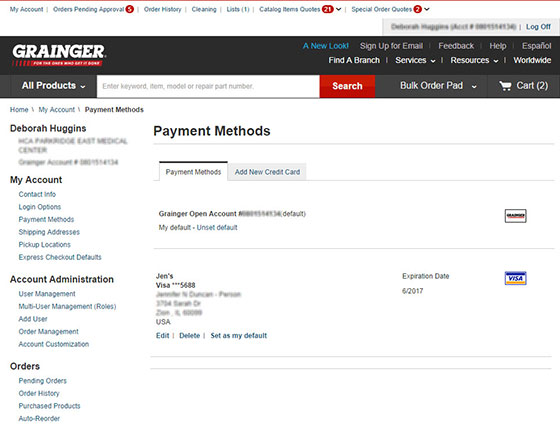
Task: Open Contact Info in sidebar
Action: pos(37,194)
